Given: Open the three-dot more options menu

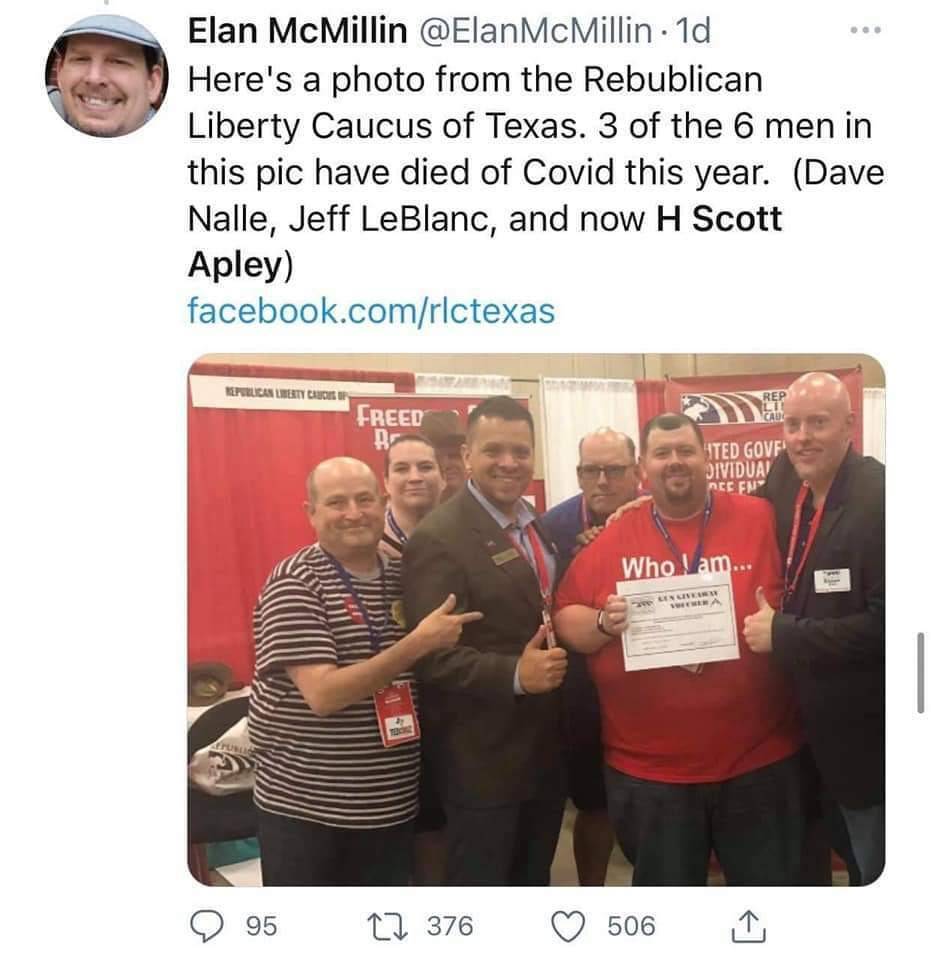Looking at the screenshot, I should pos(866,29).
